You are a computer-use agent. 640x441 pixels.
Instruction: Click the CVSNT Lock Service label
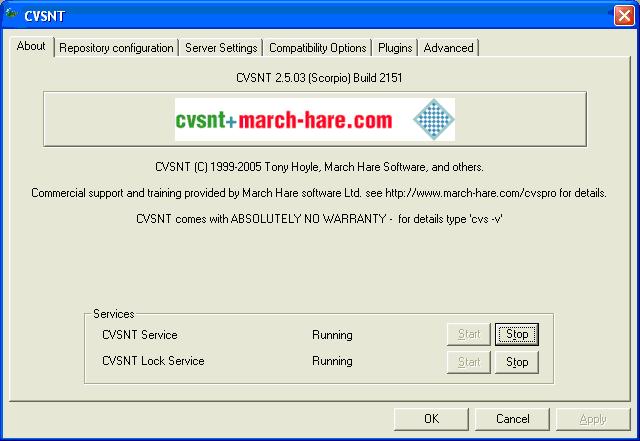(x=153, y=361)
